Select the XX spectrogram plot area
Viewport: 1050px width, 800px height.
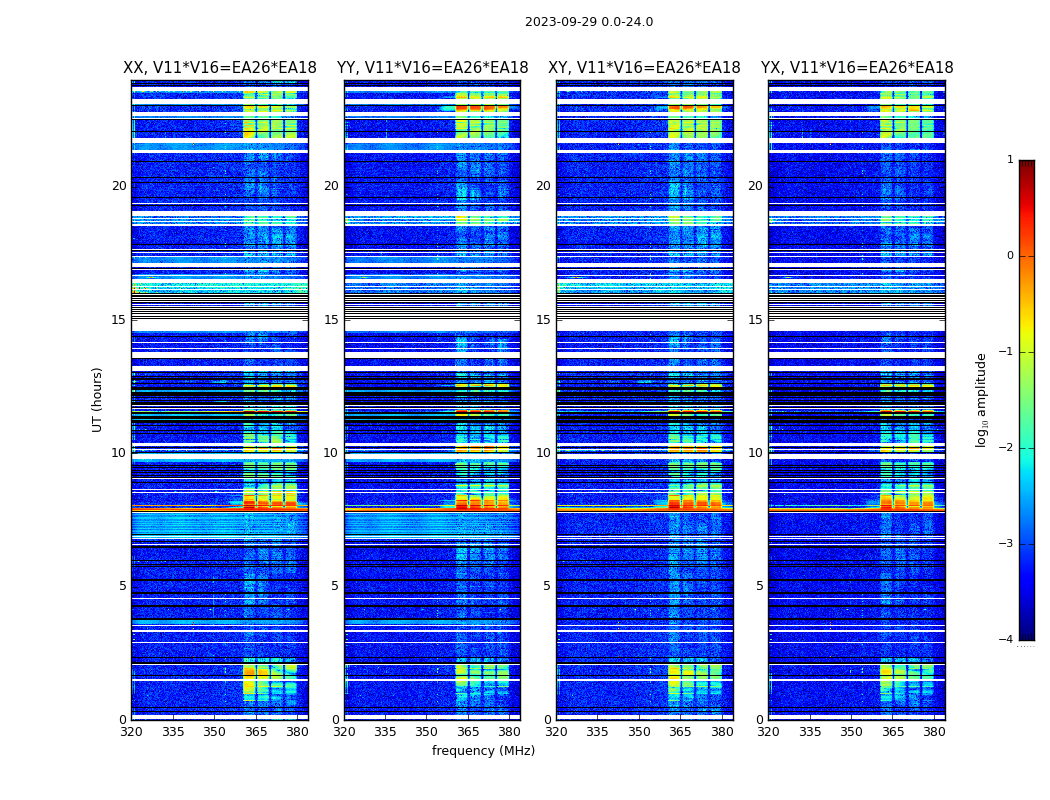pyautogui.click(x=219, y=400)
